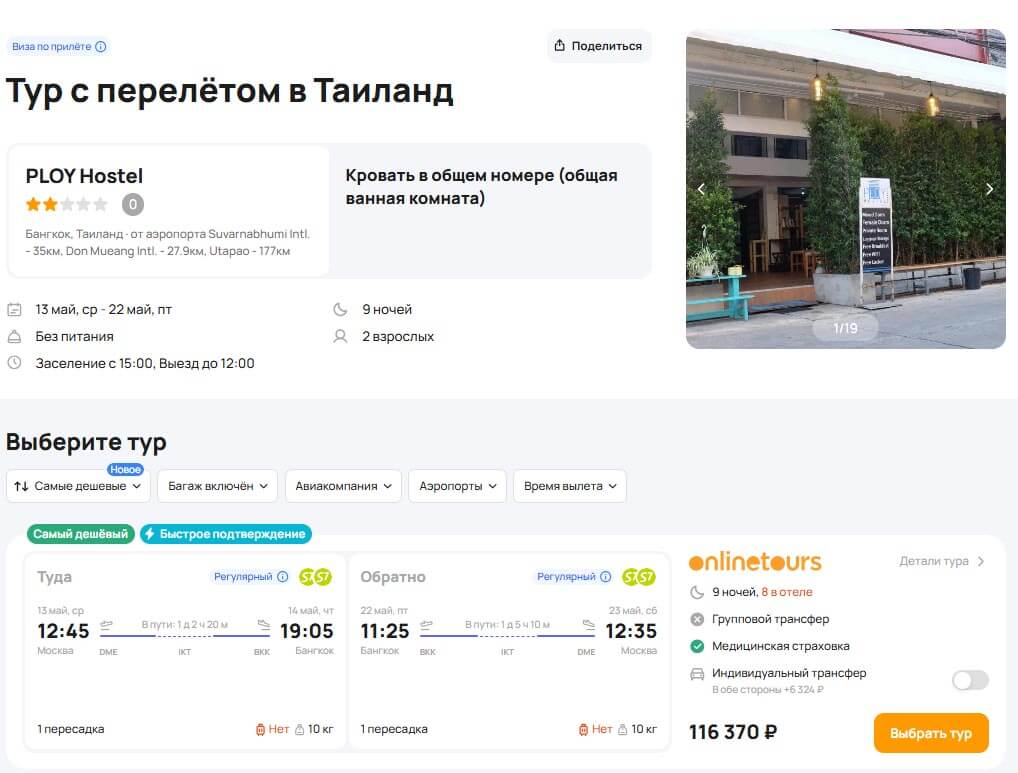Click the moon icon beside 9 ночей in hotel summary
Screen dimensions: 1018x773
tap(340, 310)
